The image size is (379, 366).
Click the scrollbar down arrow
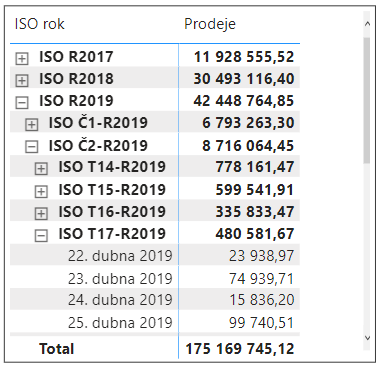coord(367,338)
